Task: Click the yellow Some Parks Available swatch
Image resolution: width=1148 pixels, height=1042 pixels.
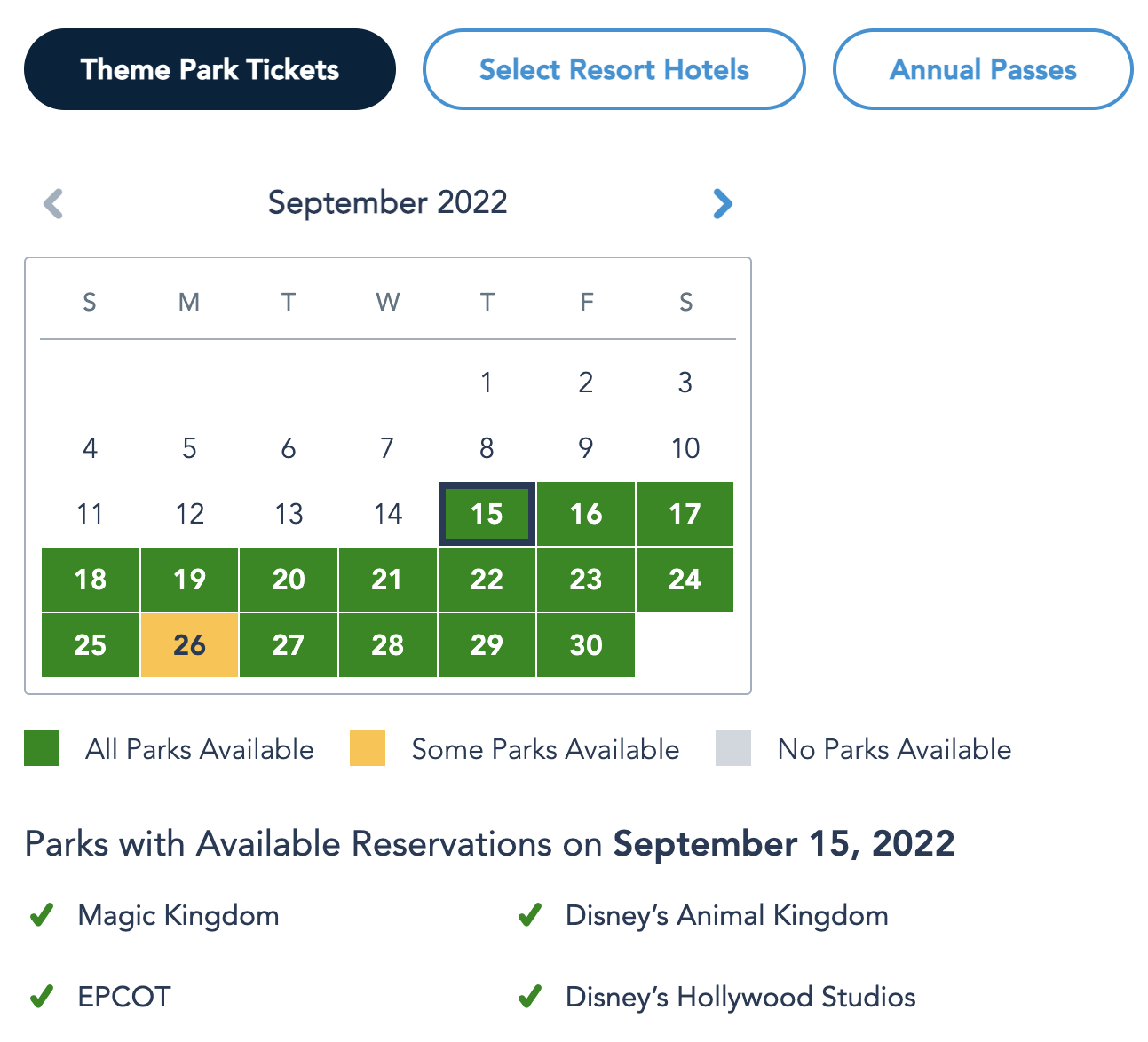Action: click(x=368, y=748)
